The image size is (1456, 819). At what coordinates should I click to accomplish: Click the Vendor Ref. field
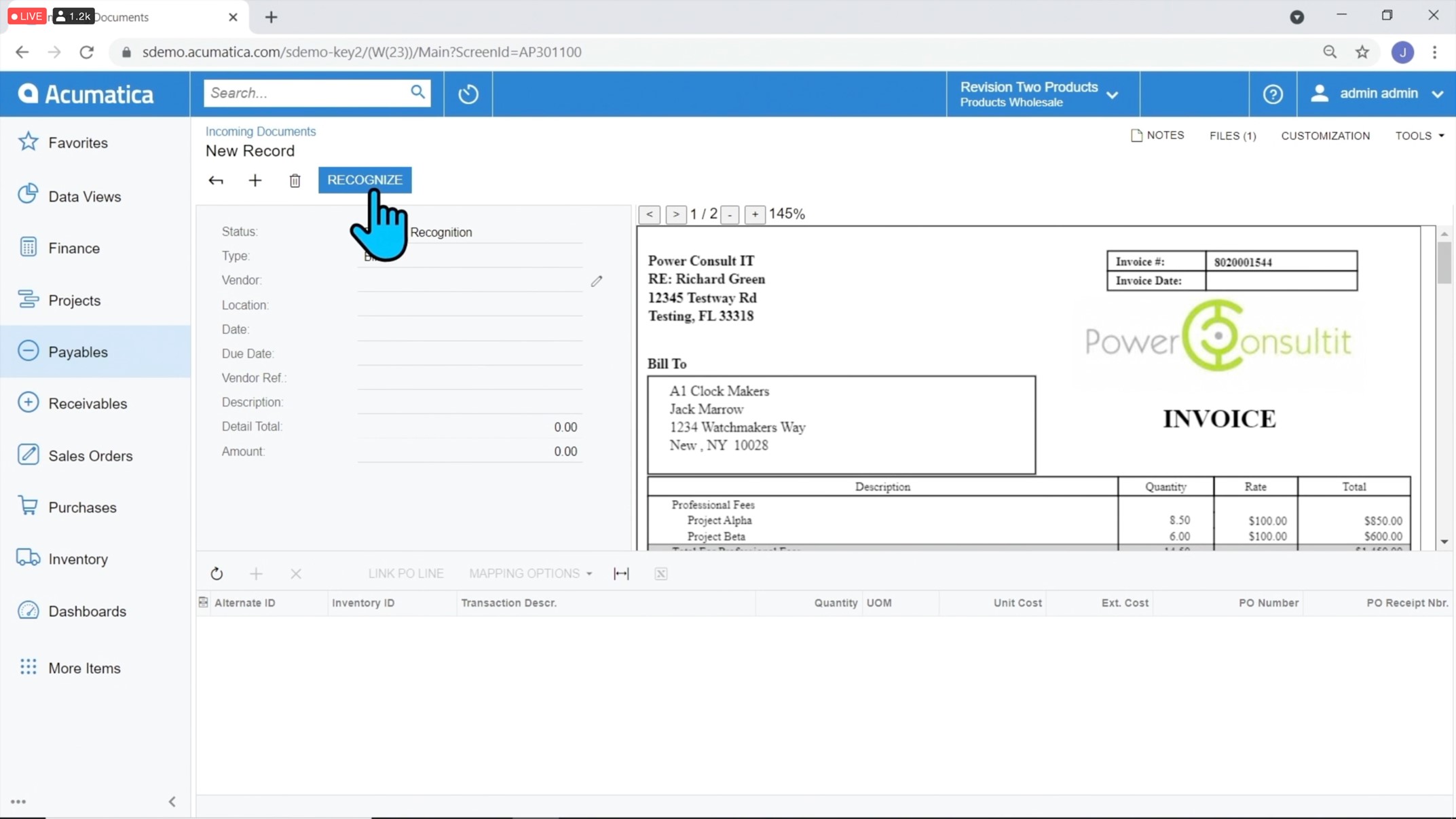click(x=470, y=378)
